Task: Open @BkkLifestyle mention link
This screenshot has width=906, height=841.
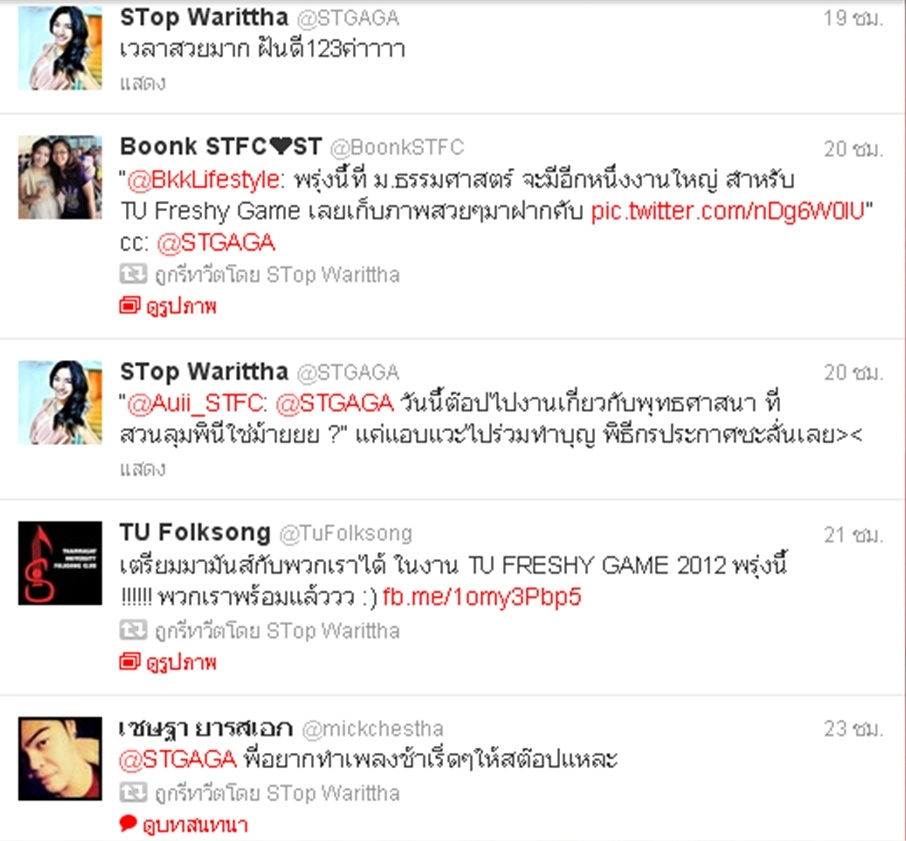Action: pos(203,180)
